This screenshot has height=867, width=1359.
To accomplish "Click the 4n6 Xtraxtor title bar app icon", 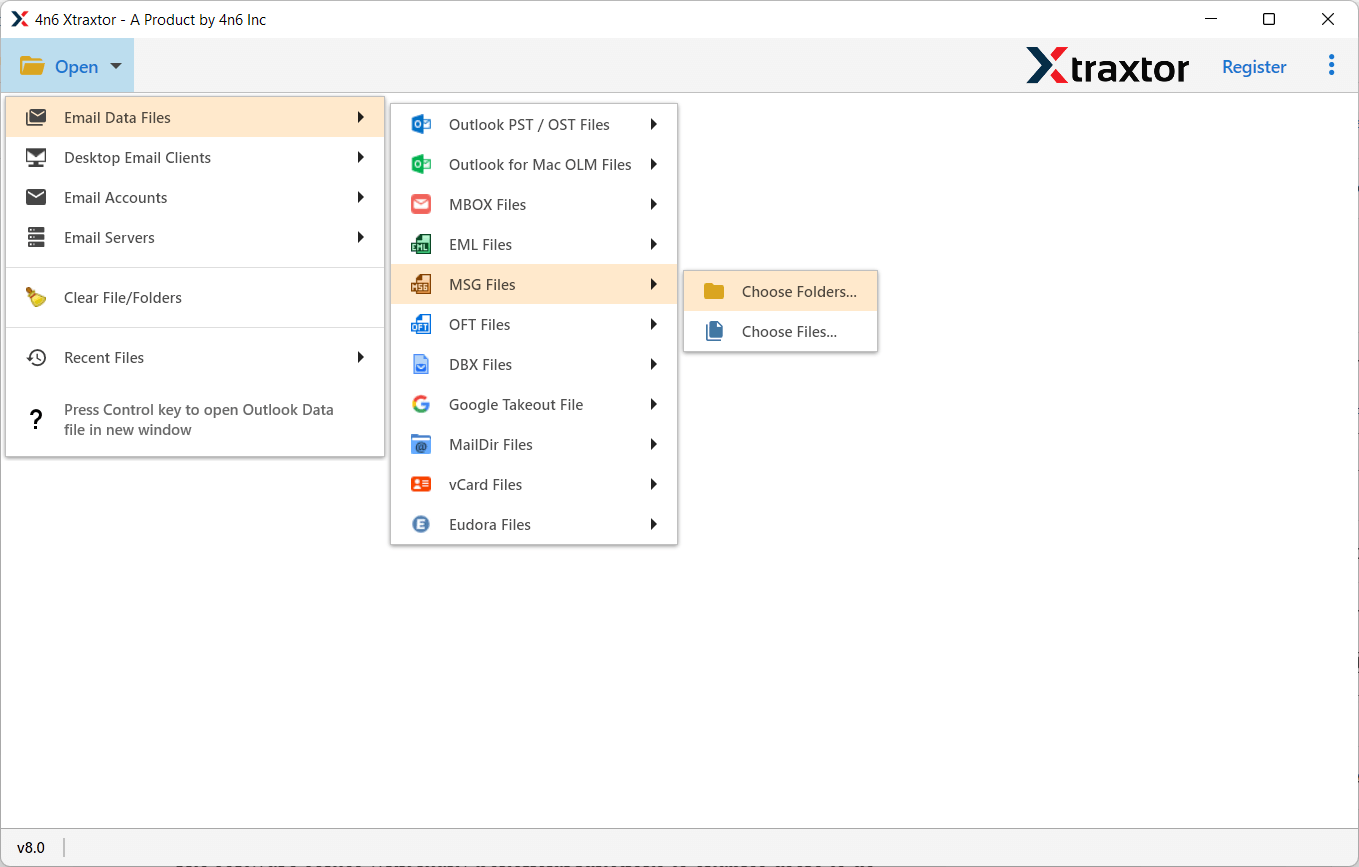I will [x=19, y=19].
